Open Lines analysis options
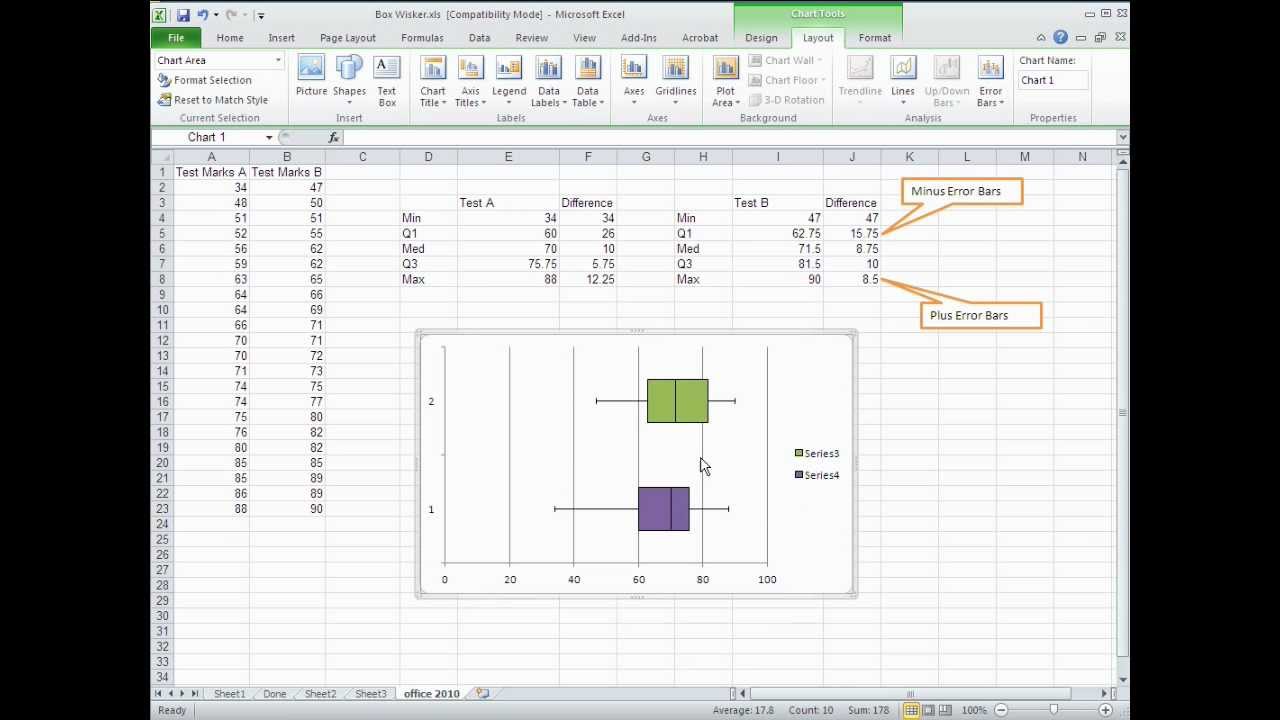The image size is (1280, 720). tap(903, 80)
